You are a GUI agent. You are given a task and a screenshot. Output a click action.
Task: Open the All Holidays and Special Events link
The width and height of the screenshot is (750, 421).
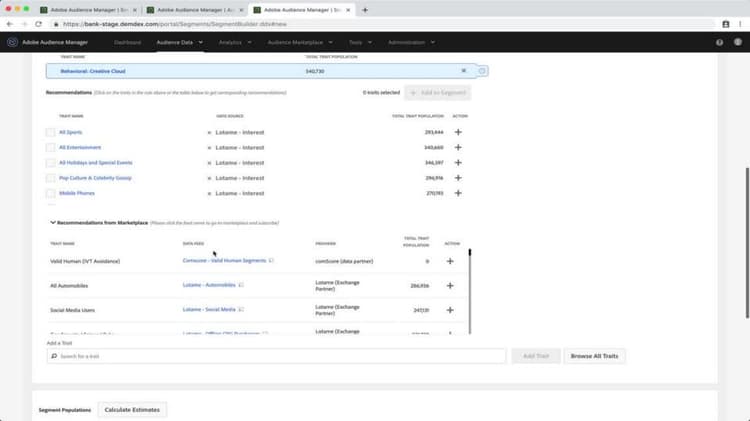[96, 163]
